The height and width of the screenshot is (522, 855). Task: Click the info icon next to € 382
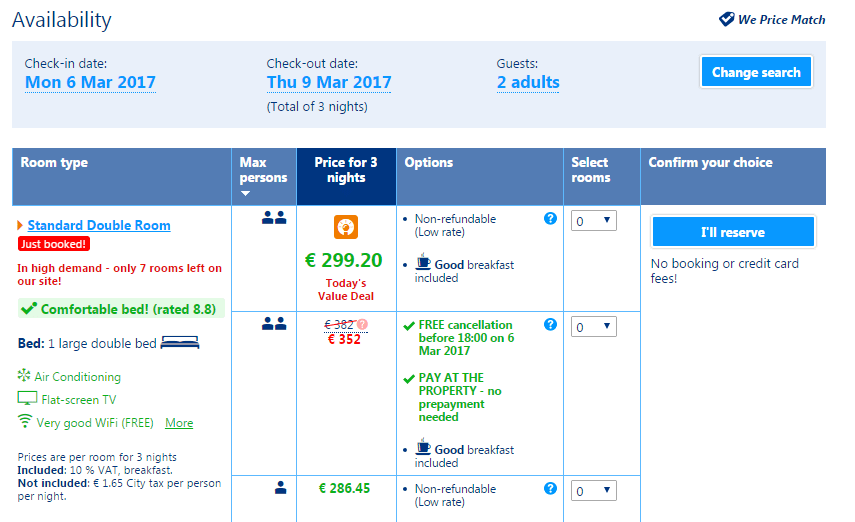[363, 324]
